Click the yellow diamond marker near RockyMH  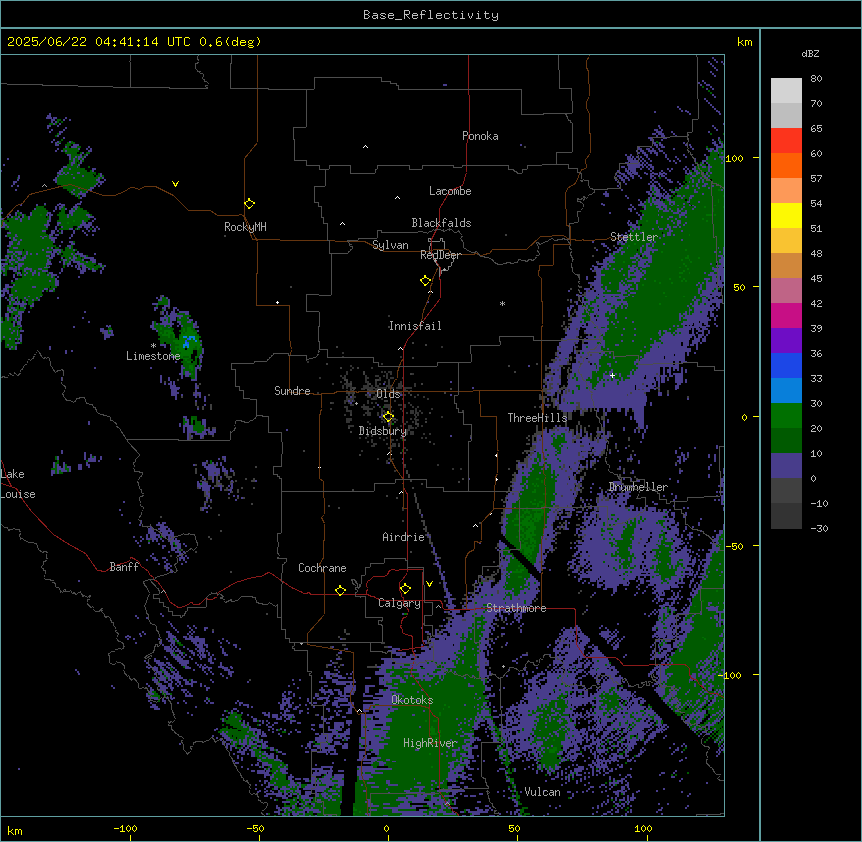point(250,204)
